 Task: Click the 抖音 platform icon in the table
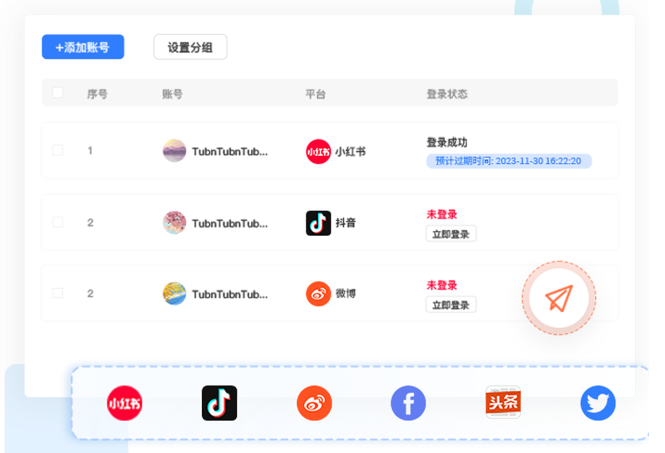pyautogui.click(x=318, y=223)
